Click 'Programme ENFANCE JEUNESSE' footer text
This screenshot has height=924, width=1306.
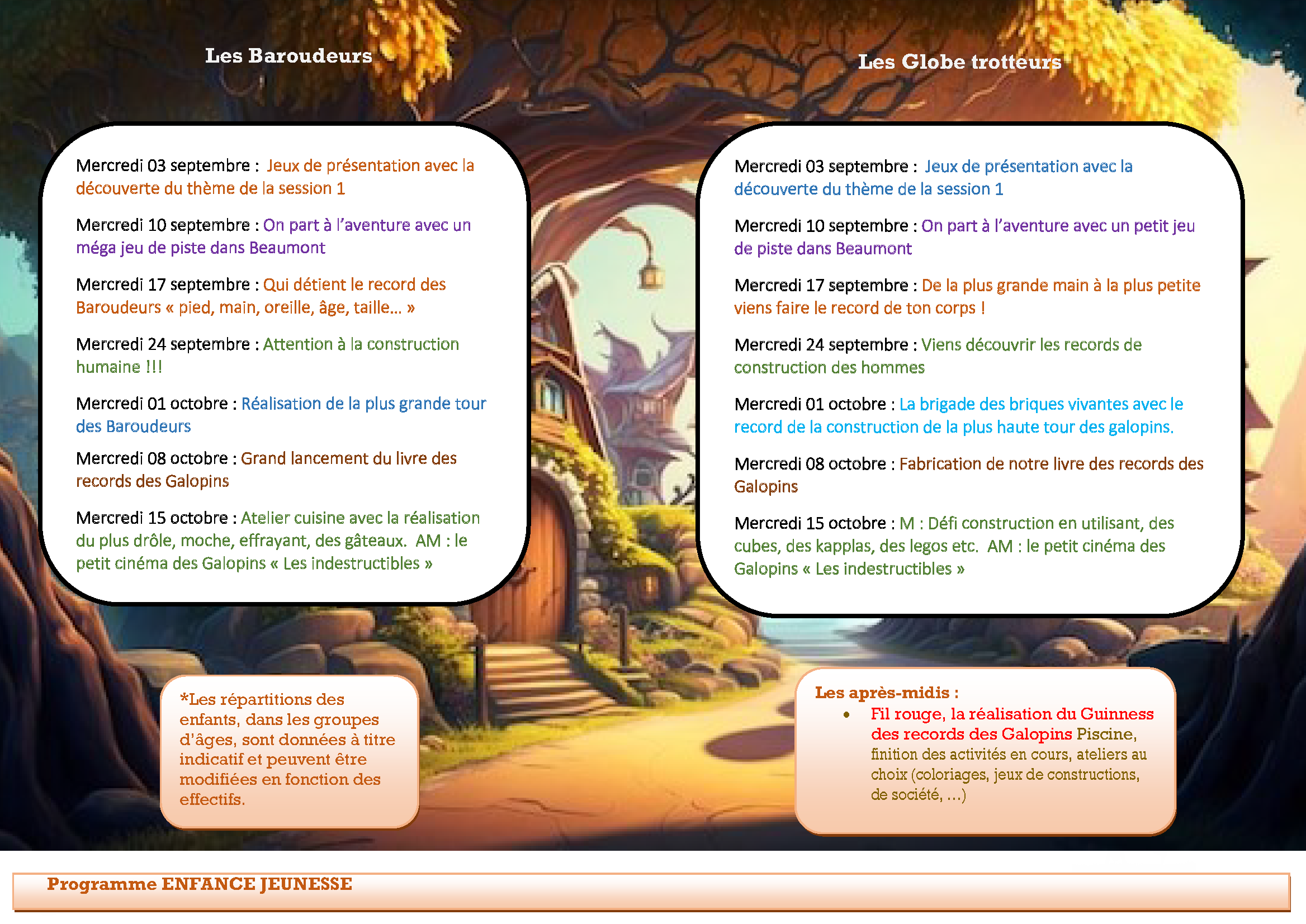[x=199, y=884]
